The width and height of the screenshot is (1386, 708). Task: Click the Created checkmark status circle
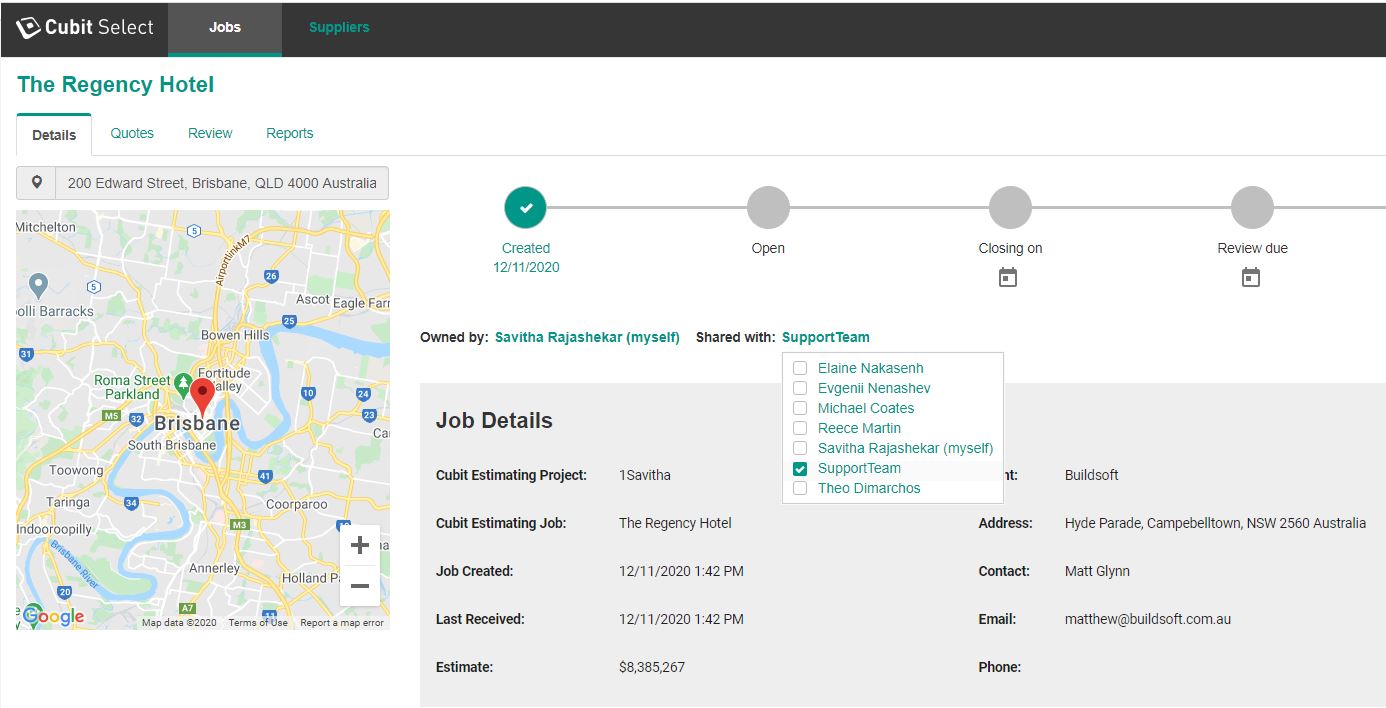tap(526, 208)
